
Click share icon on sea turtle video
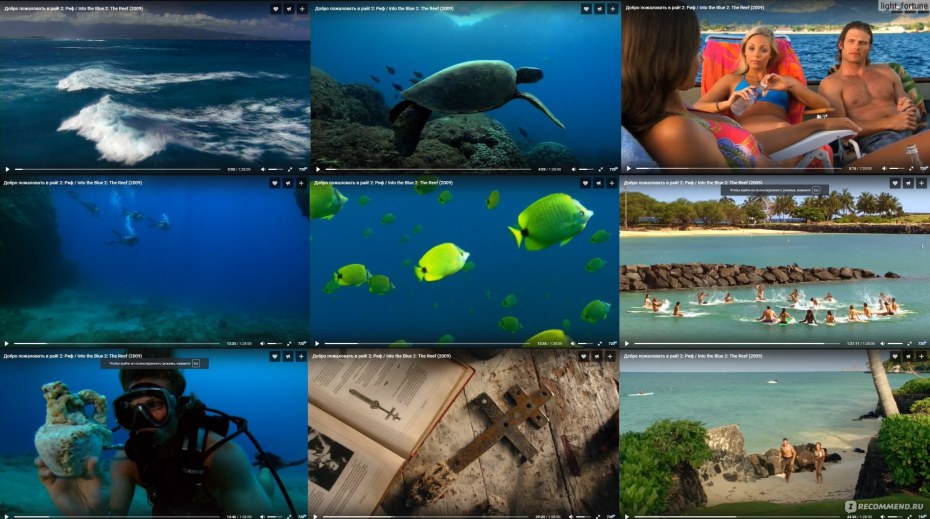point(598,8)
